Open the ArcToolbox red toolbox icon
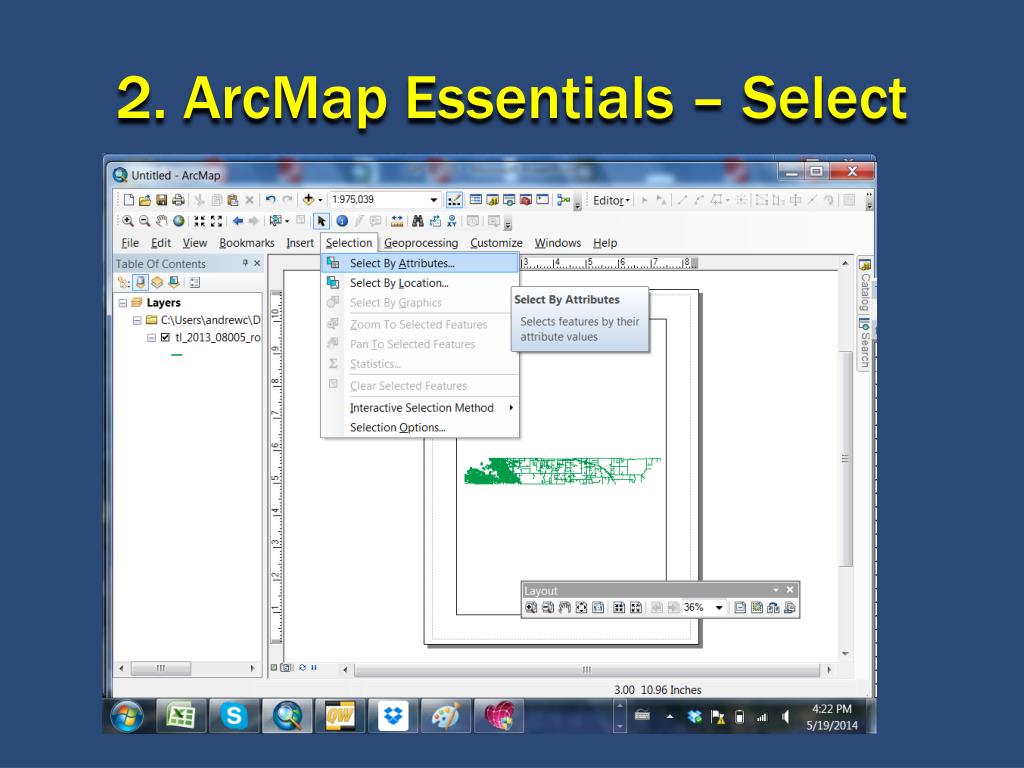The image size is (1024, 768). pyautogui.click(x=526, y=200)
